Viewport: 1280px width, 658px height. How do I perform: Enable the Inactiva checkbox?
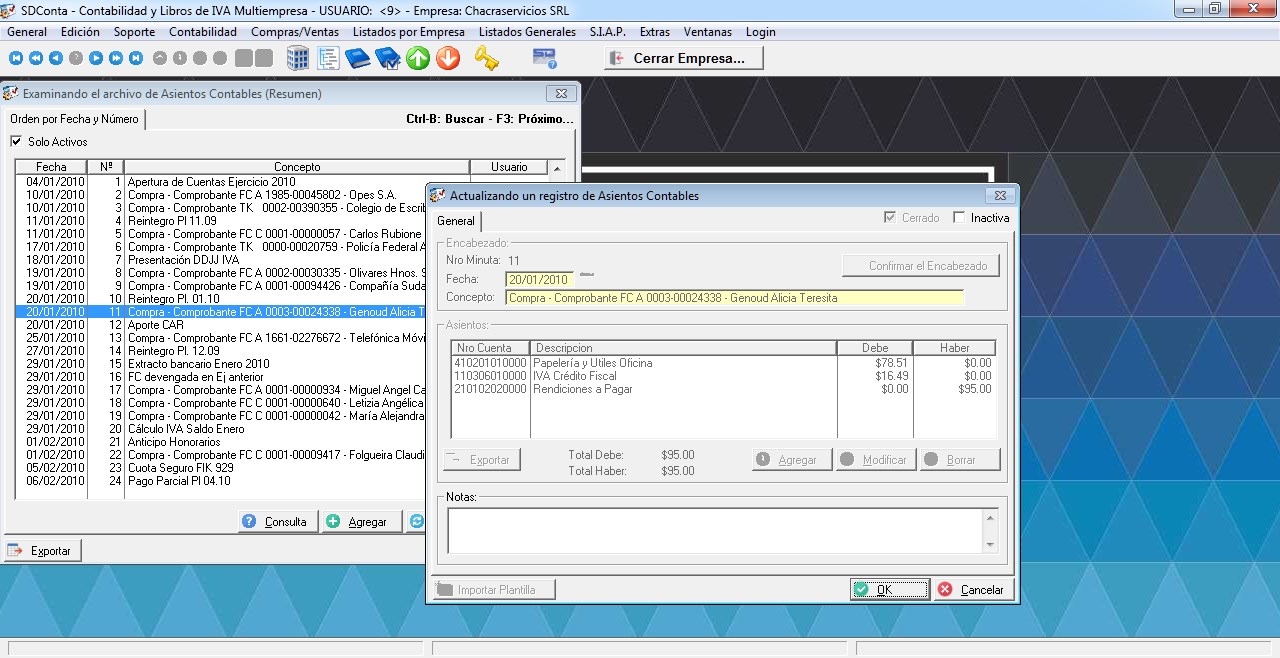click(x=960, y=218)
